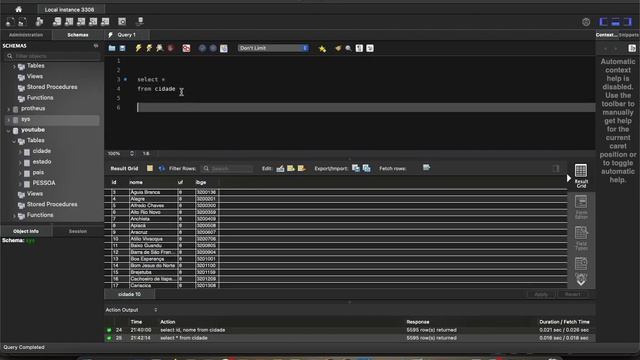
Task: Collapse the youtube schema
Action: click(9, 130)
